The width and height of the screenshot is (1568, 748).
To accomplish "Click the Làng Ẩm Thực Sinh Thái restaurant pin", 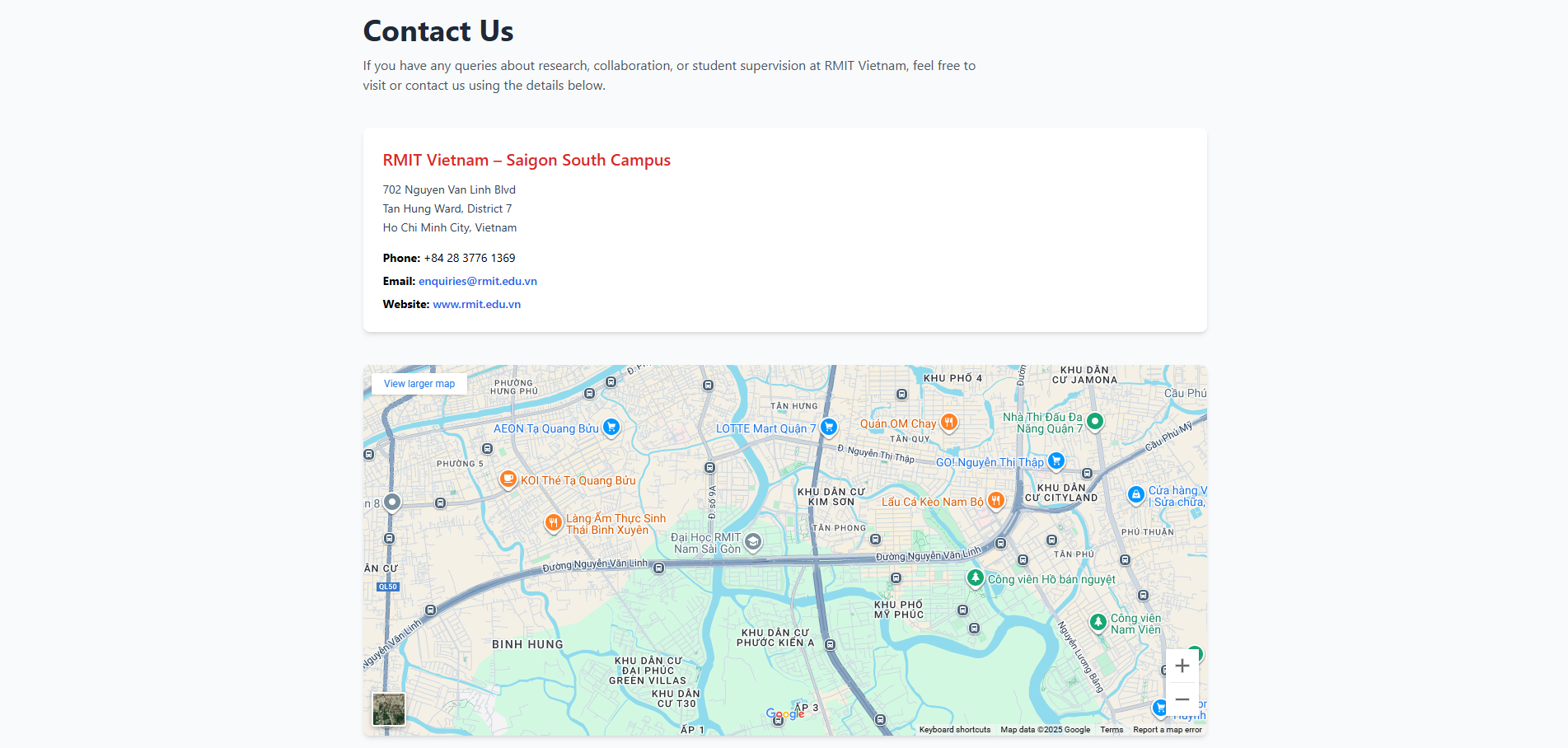I will pyautogui.click(x=554, y=522).
